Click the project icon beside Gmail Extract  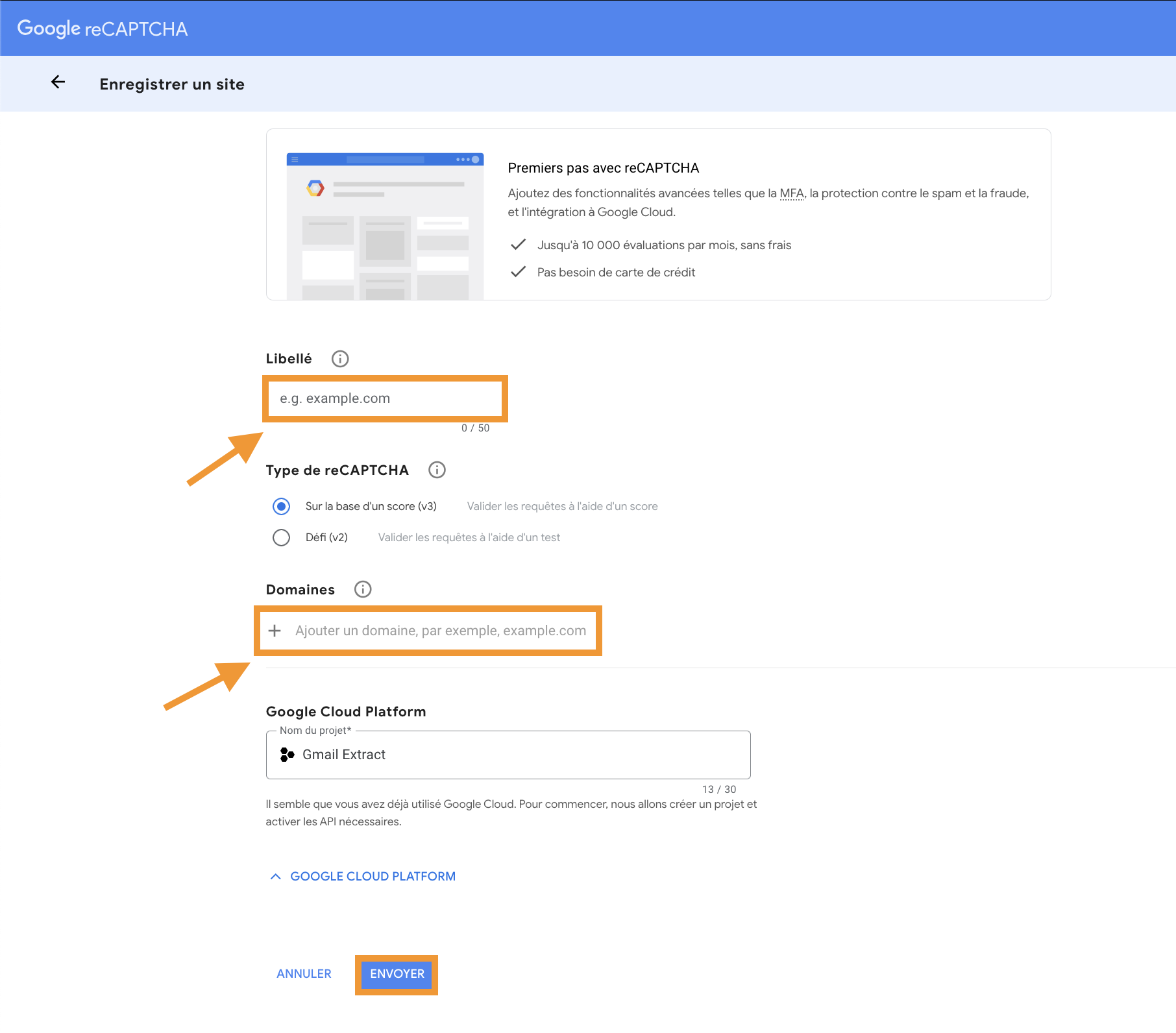coord(287,755)
